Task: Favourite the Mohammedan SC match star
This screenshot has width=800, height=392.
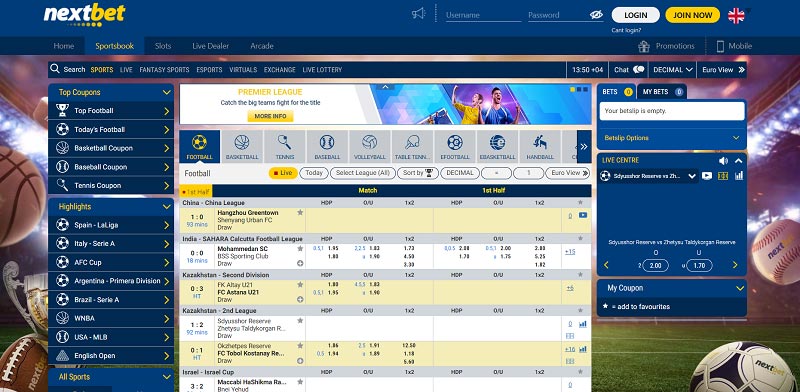Action: (300, 249)
